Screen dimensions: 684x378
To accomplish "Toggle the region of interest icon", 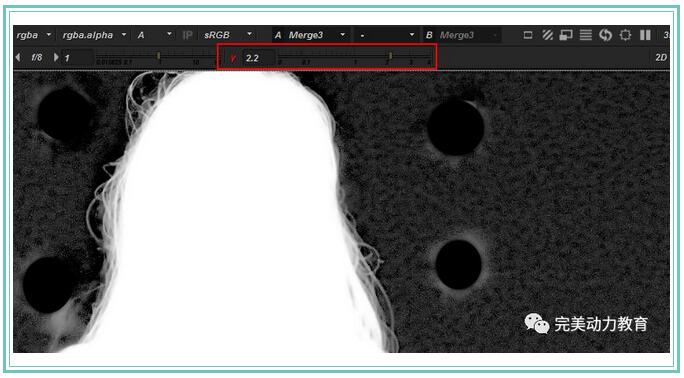I will 625,35.
